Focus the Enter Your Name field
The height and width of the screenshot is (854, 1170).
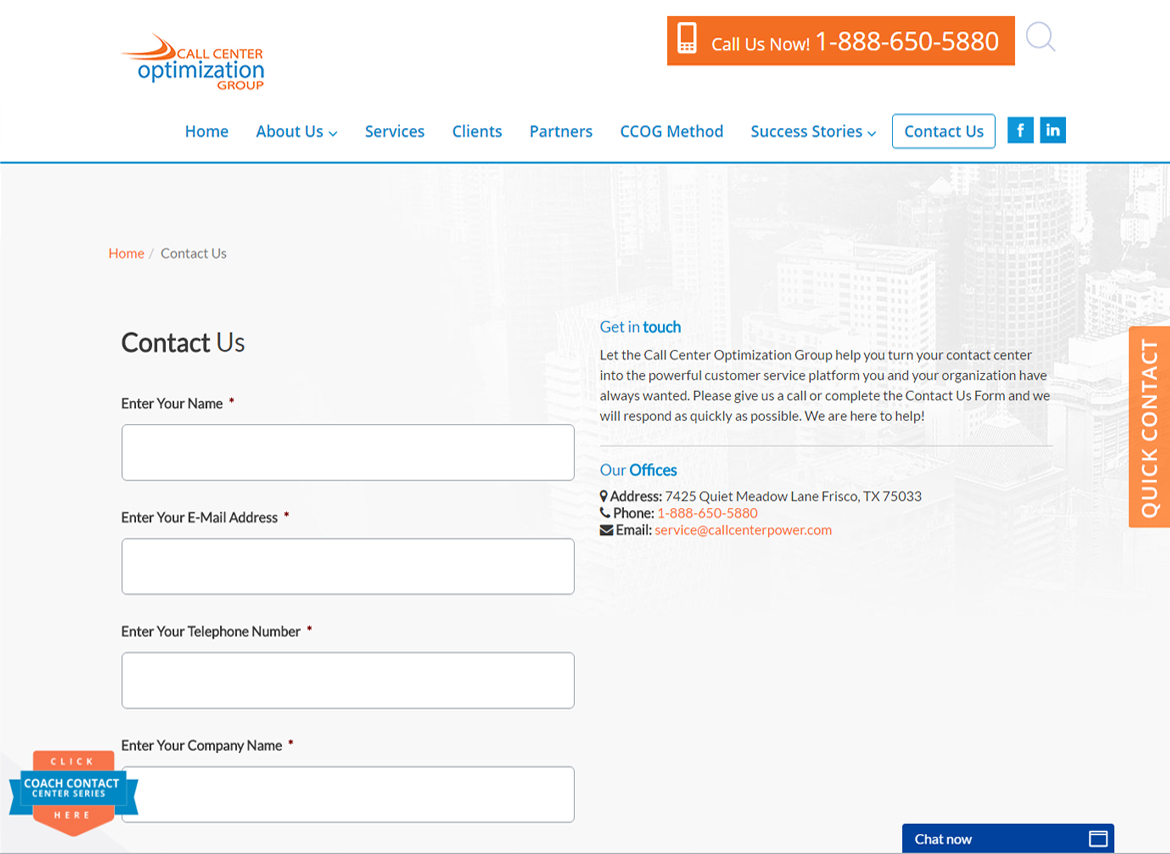(x=348, y=453)
